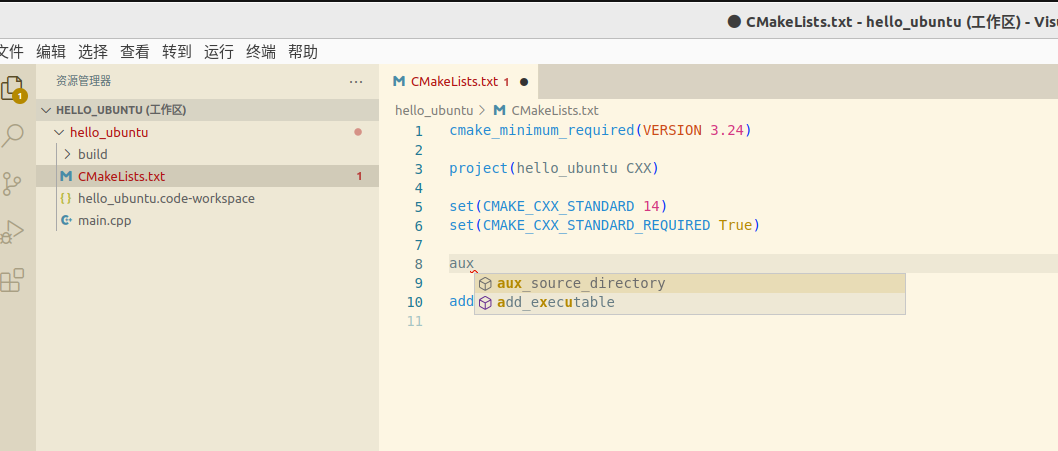Click the CMAKE_CXX_STANDARD_REQUIRED True line
The height and width of the screenshot is (451, 1058).
605,225
